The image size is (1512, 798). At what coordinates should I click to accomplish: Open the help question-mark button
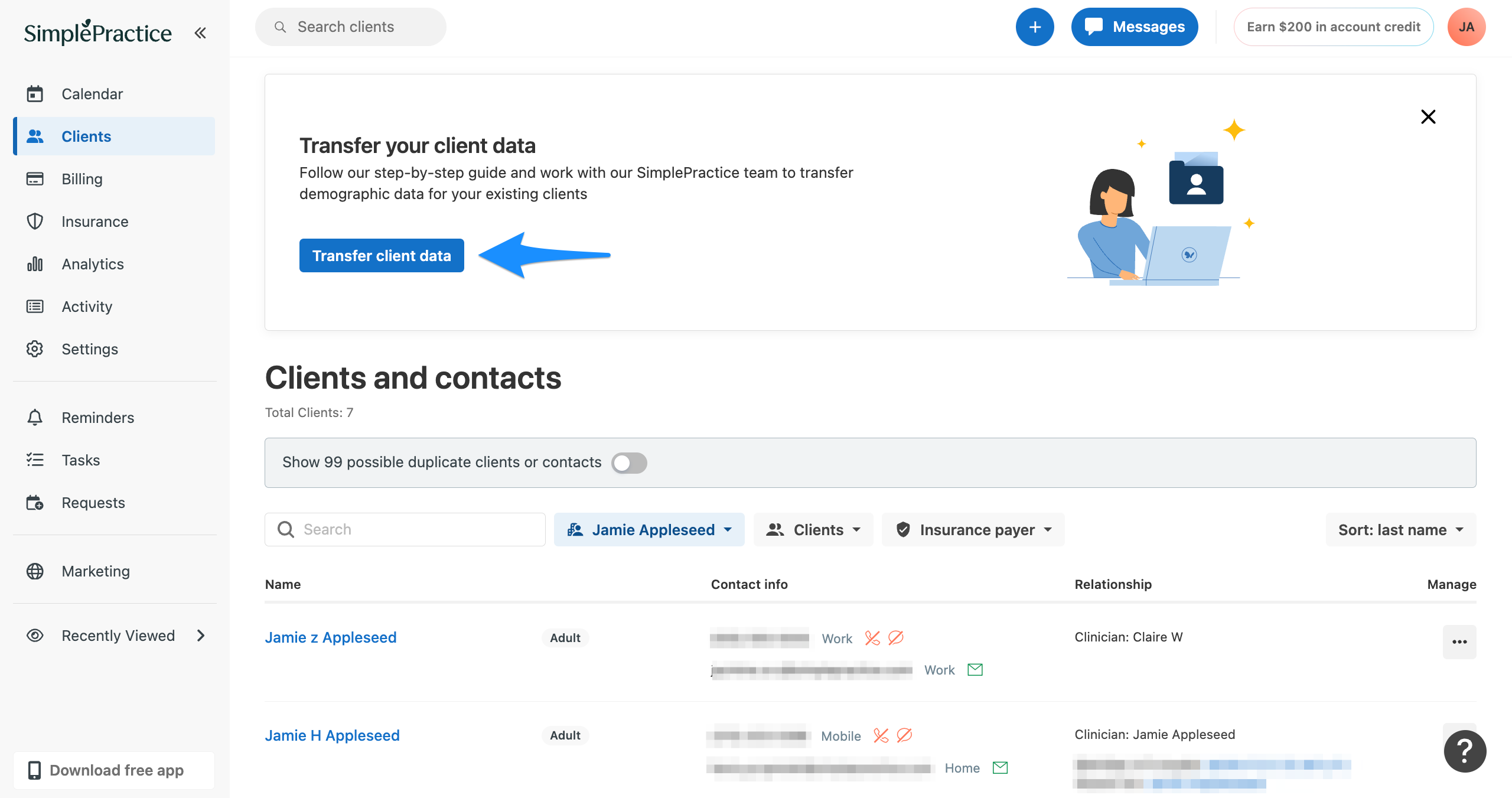pyautogui.click(x=1464, y=751)
